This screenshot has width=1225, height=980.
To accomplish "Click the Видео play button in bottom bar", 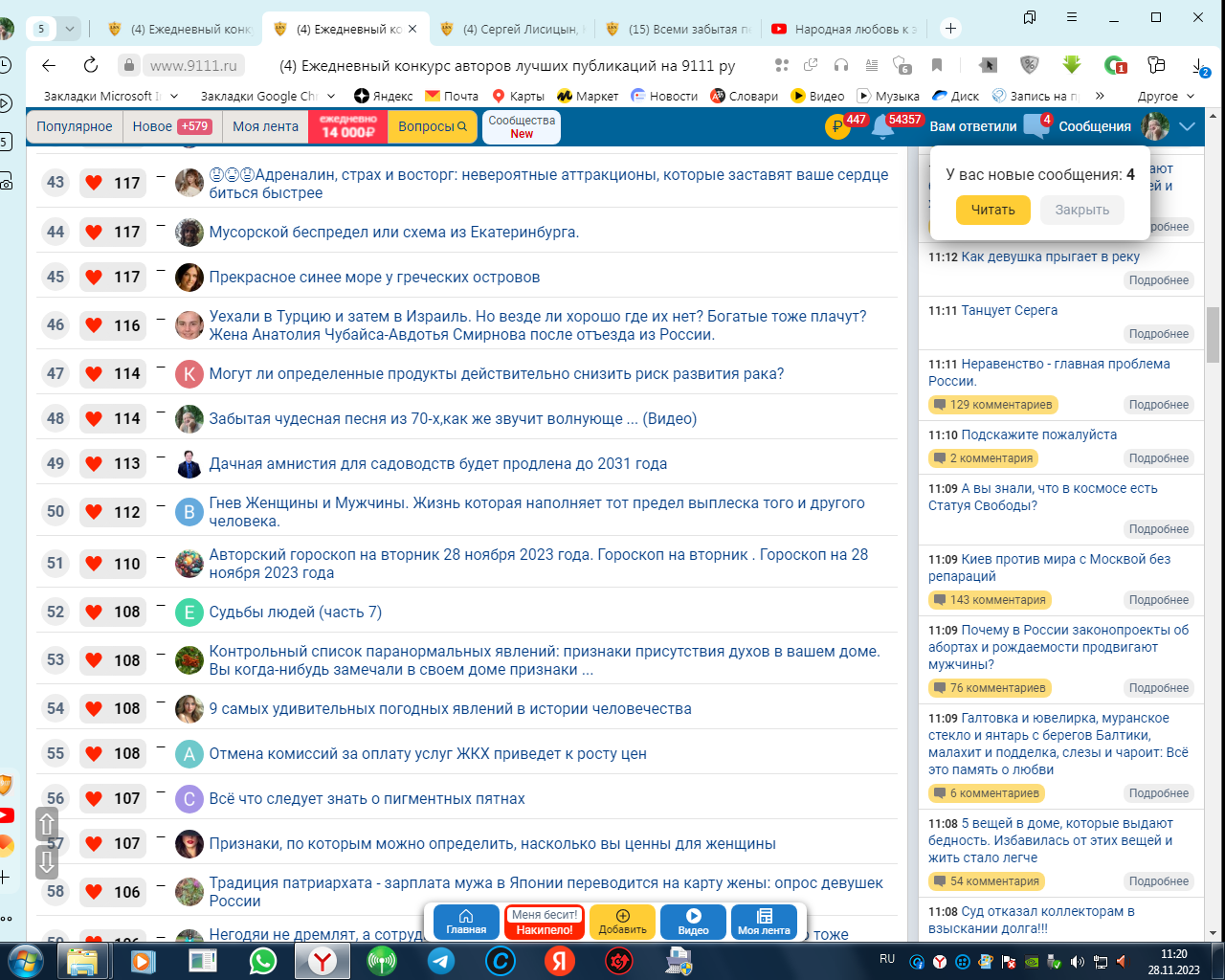I will click(693, 922).
